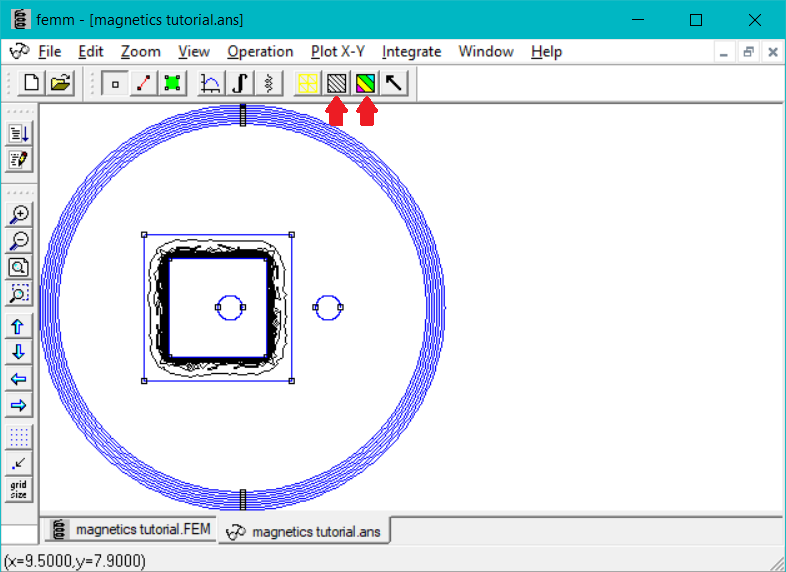Open the rainbow density plot icon
Screen dimensions: 786x572
point(366,84)
